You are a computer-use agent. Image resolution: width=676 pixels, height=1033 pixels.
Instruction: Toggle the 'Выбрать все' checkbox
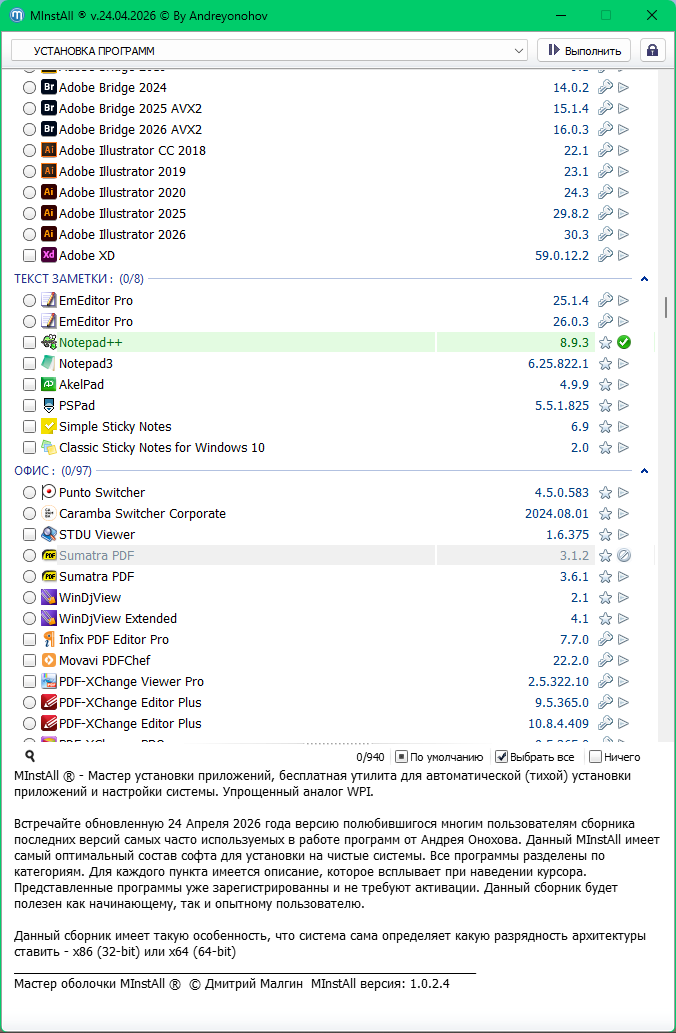point(502,757)
